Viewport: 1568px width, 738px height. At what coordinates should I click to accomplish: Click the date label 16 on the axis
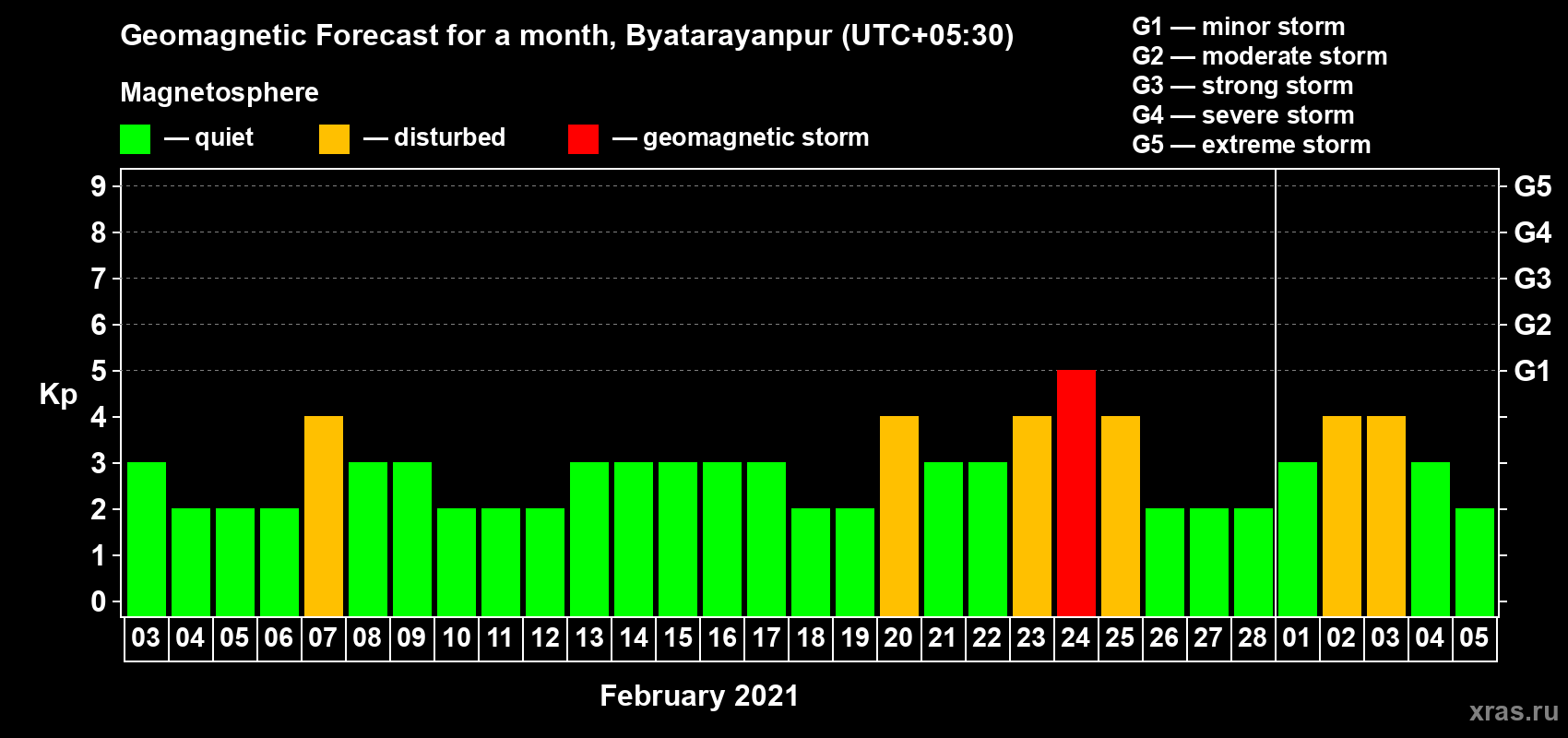click(721, 637)
